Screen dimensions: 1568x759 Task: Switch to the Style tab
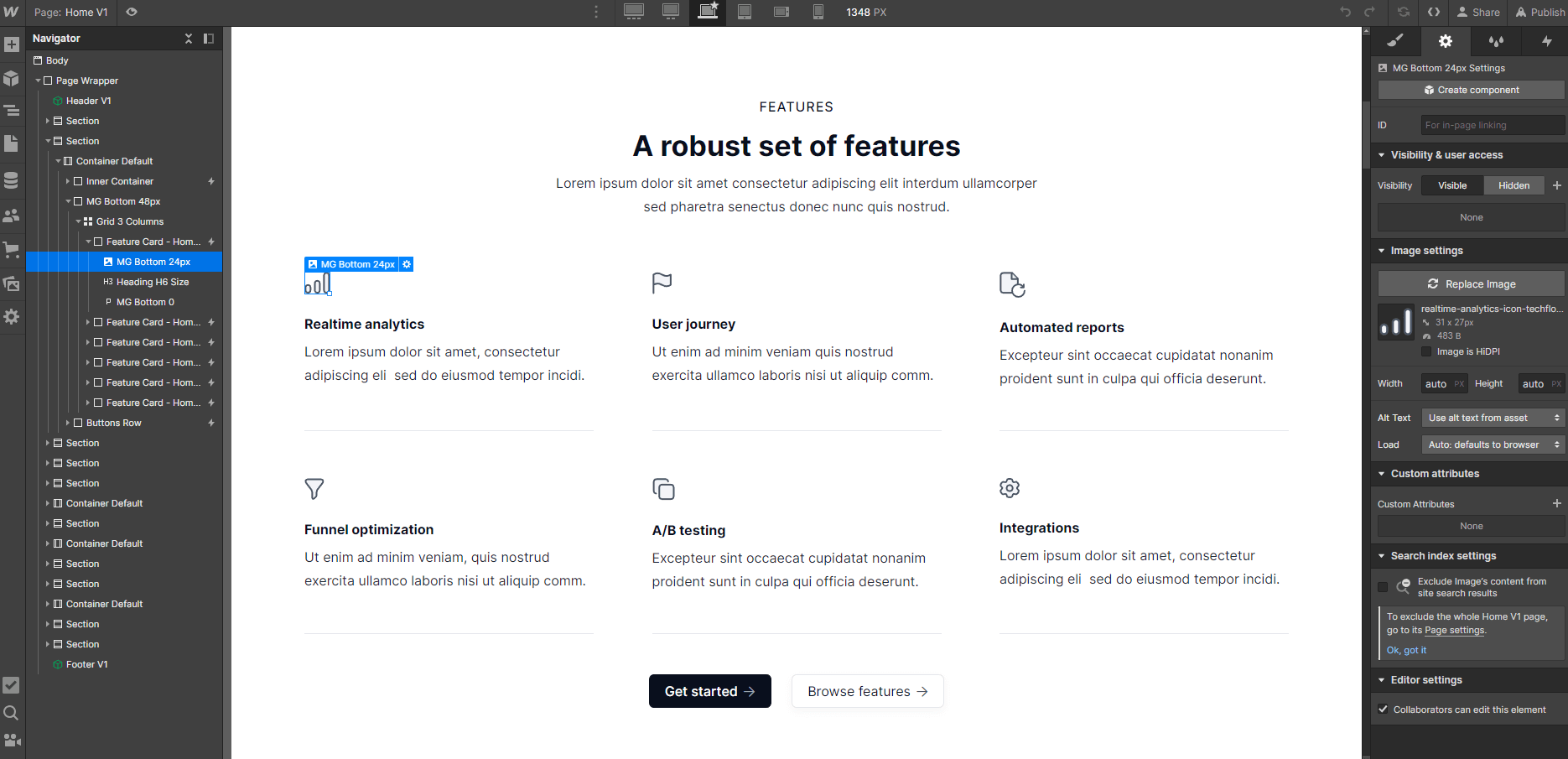click(x=1395, y=40)
